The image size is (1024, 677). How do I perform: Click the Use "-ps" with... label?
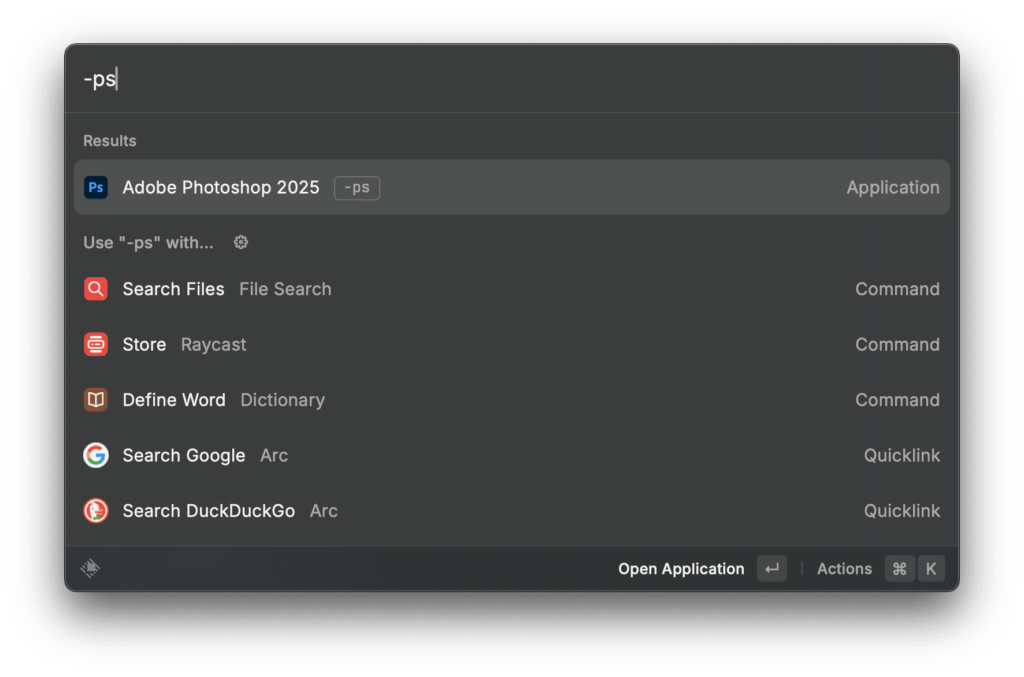[148, 242]
